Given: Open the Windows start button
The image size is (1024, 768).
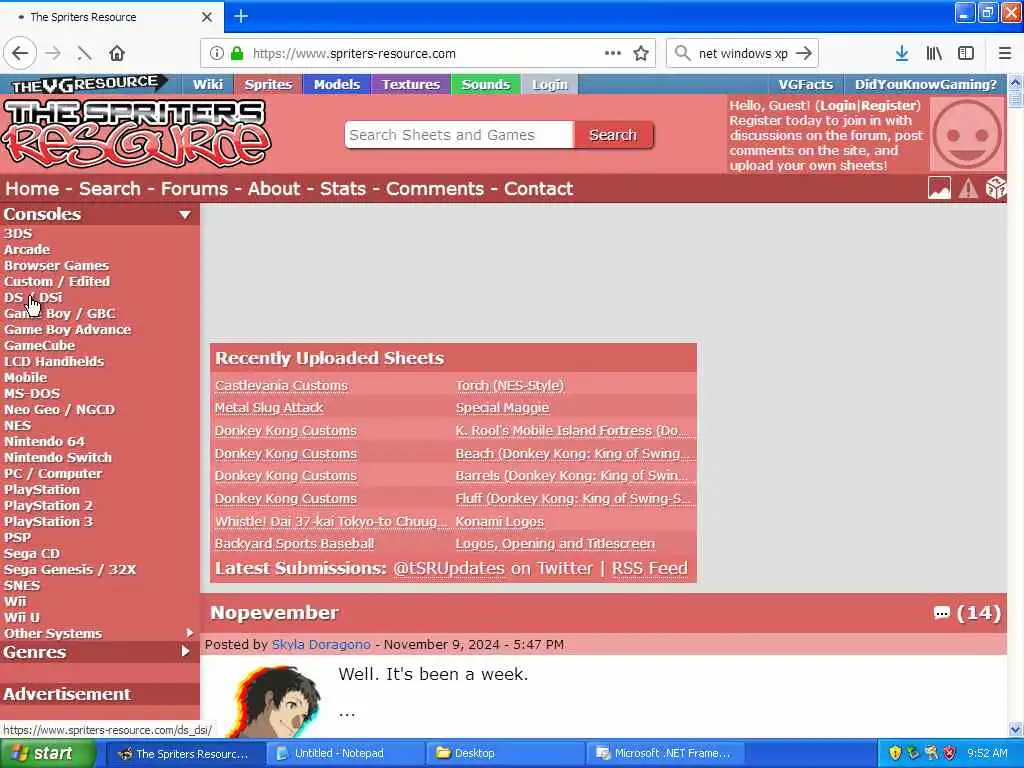Looking at the screenshot, I should tap(46, 753).
